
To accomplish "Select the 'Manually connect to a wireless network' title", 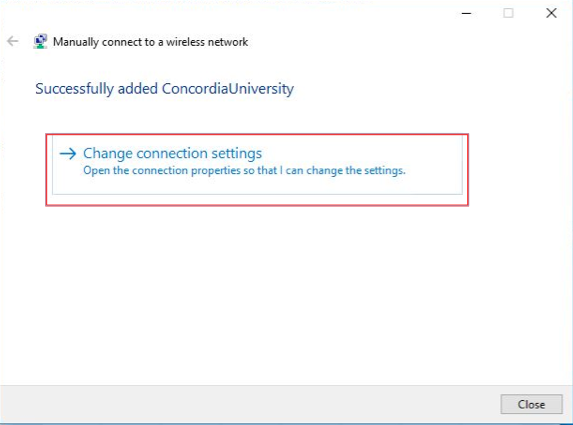I will pyautogui.click(x=151, y=42).
